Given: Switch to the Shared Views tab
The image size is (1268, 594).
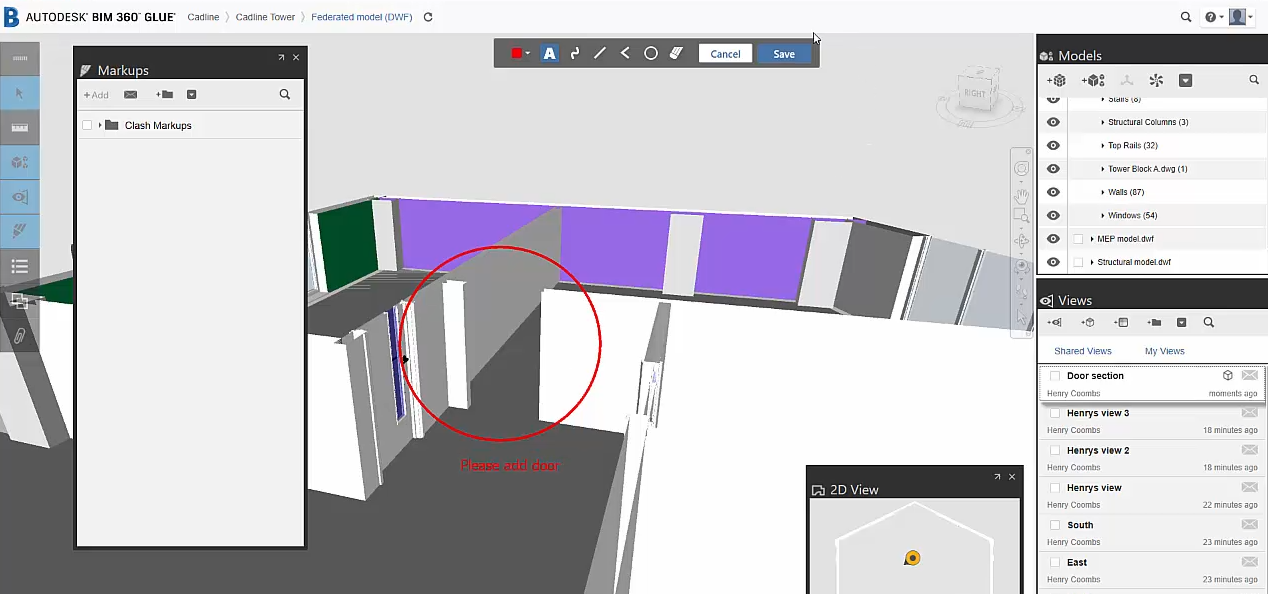Looking at the screenshot, I should coord(1083,351).
